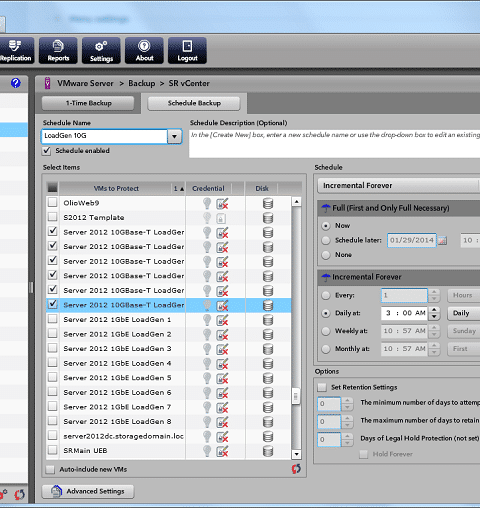480x508 pixels.
Task: Click the VM list scrollbar thumb
Action: (x=296, y=396)
